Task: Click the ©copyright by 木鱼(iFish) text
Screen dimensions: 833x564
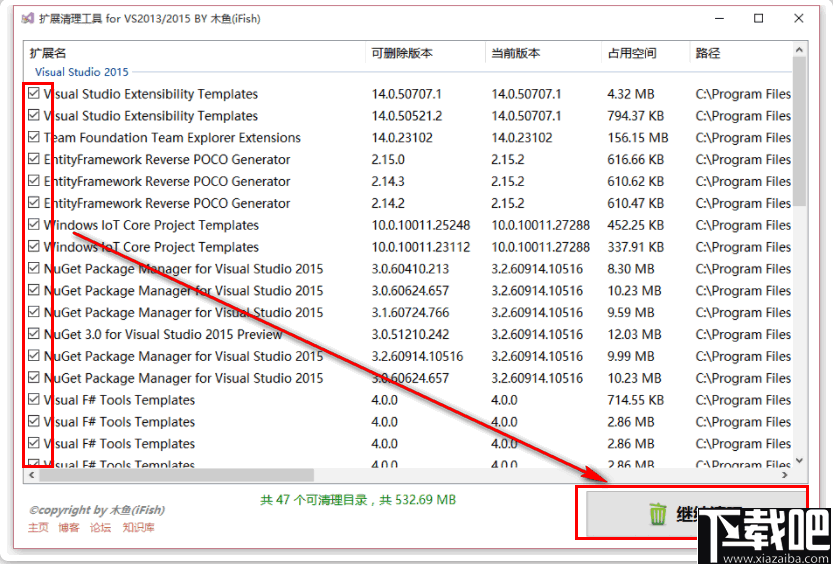Action: (96, 510)
